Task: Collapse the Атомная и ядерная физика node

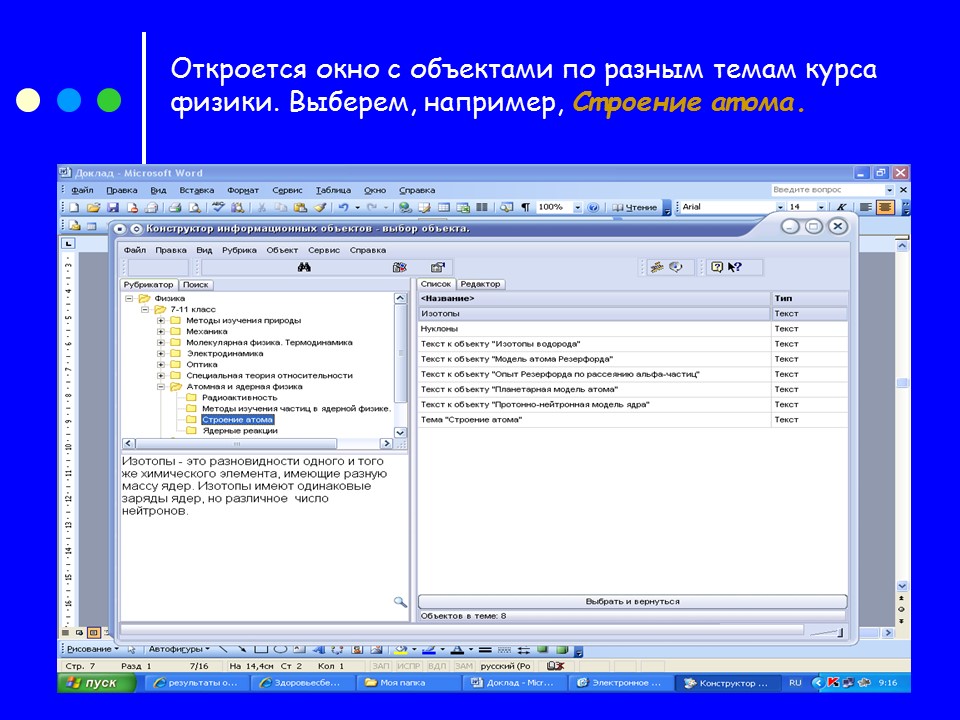Action: (x=161, y=386)
